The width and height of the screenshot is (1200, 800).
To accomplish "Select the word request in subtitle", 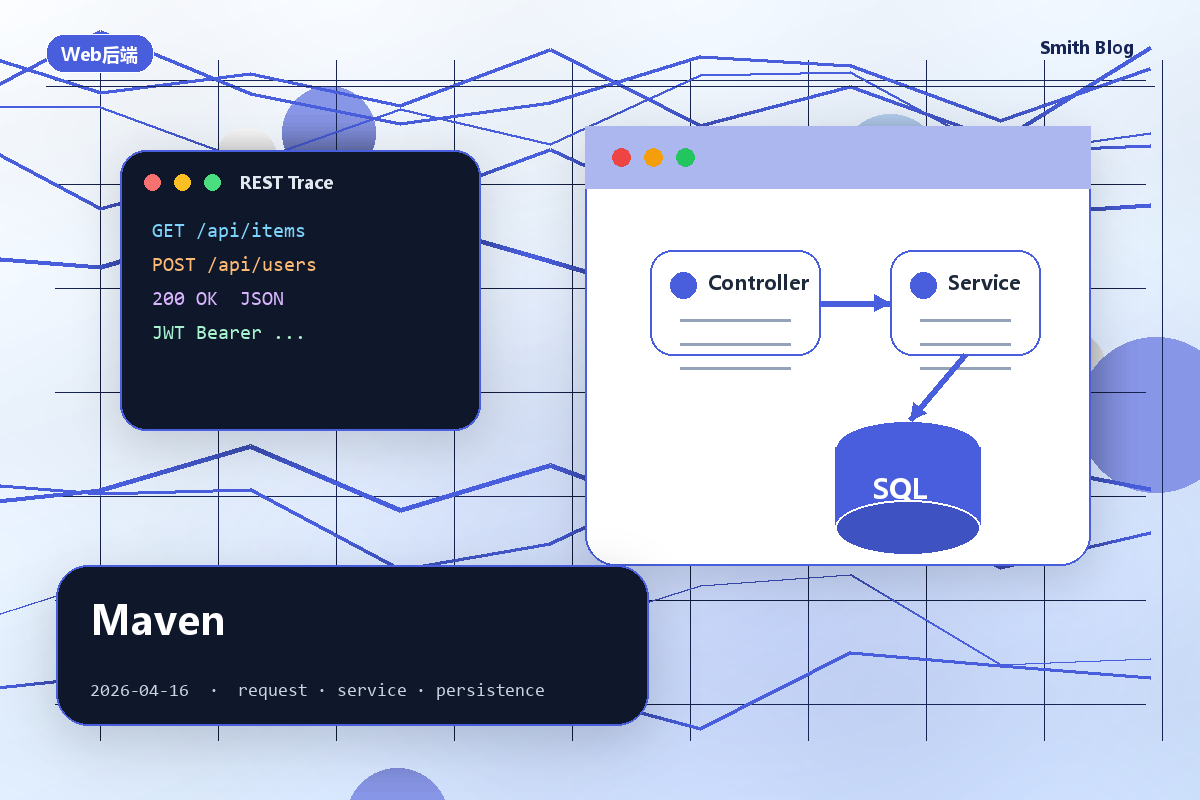I will point(273,691).
